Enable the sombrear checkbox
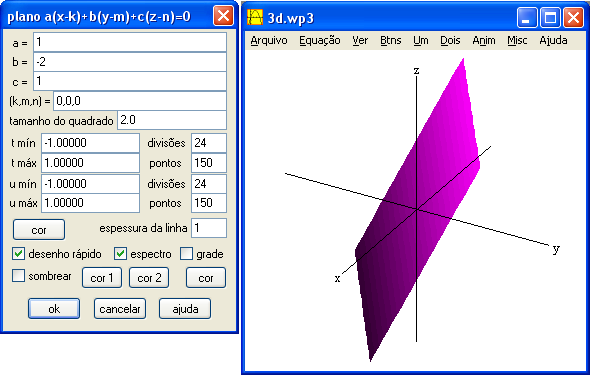Screen dimensions: 592x377 [18, 275]
